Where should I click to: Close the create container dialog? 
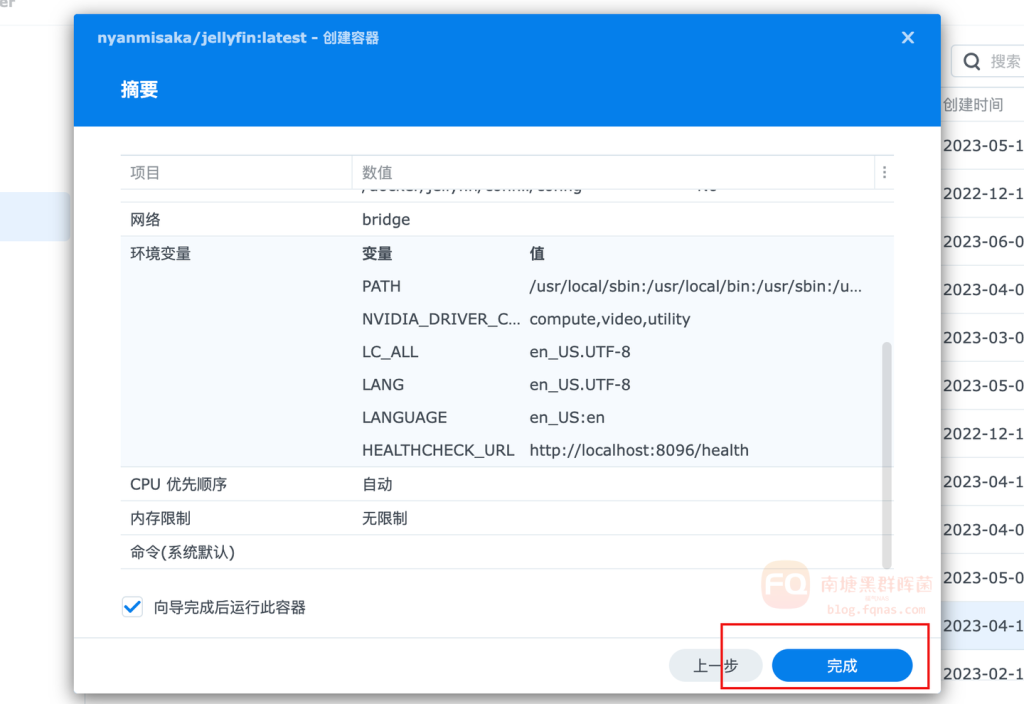[907, 38]
